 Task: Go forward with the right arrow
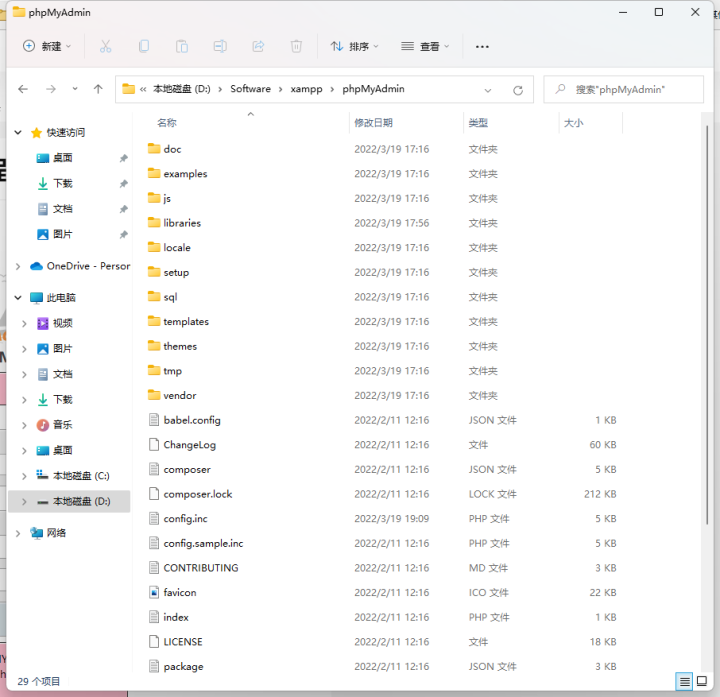tap(51, 89)
